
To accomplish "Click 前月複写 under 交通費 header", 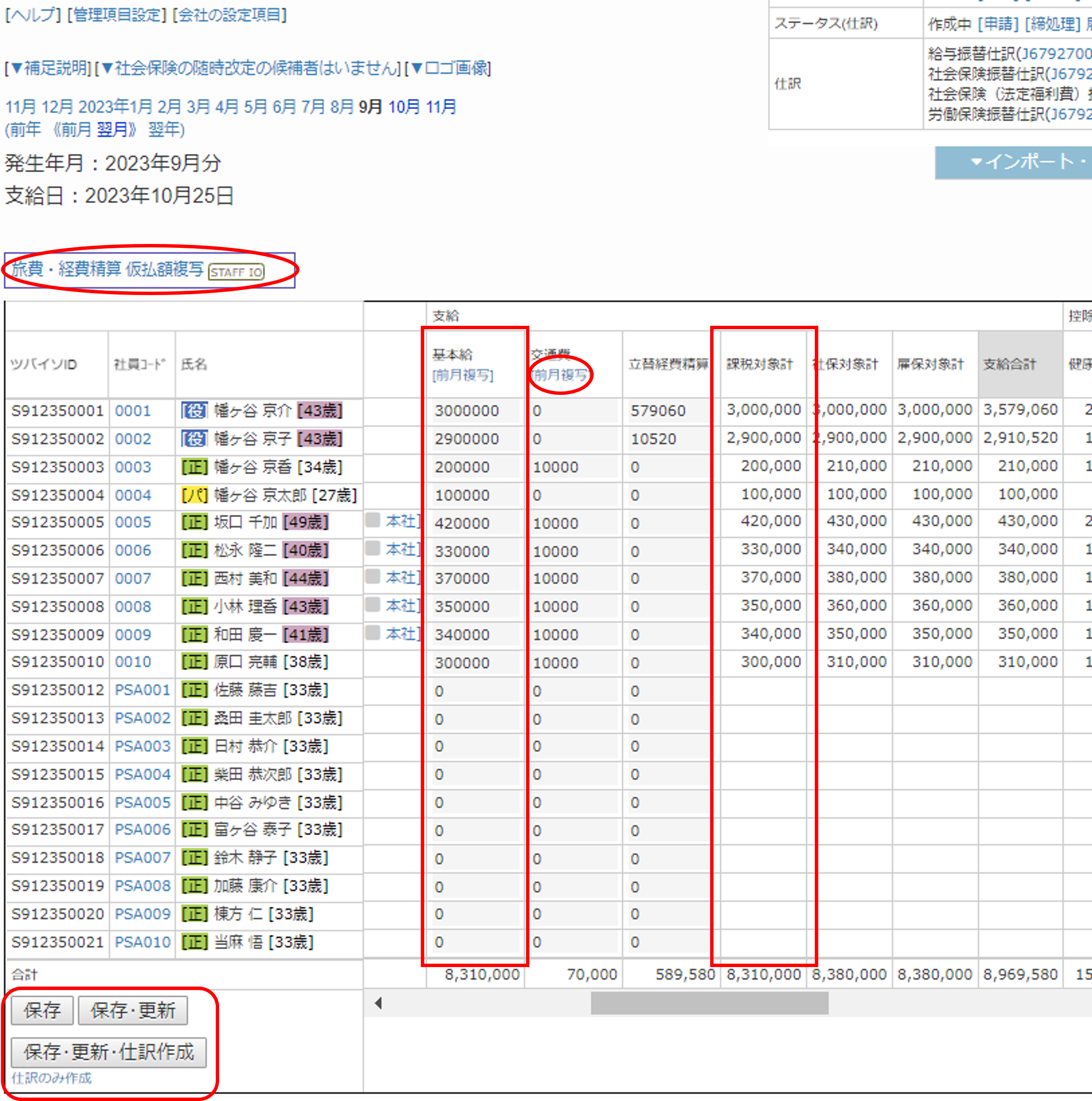I will [x=560, y=375].
